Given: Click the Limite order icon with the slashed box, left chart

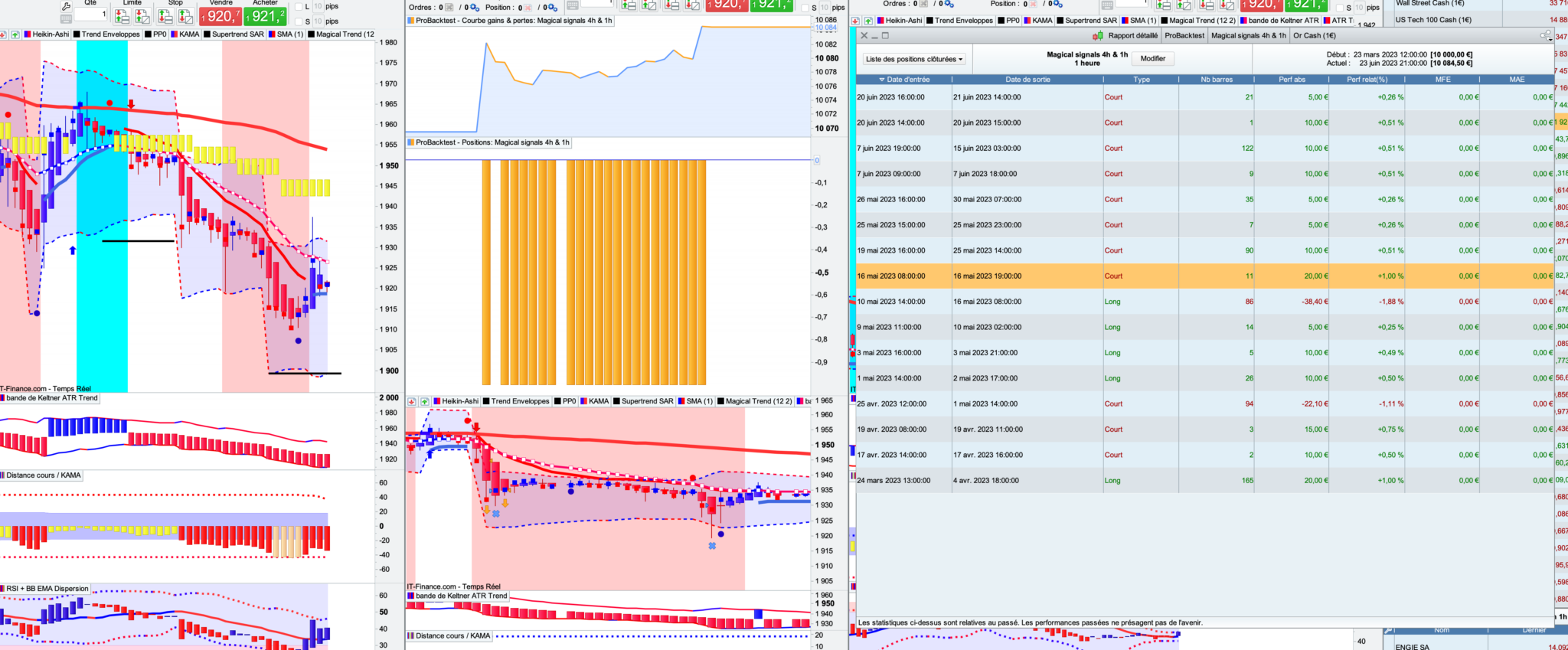Looking at the screenshot, I should (x=142, y=16).
